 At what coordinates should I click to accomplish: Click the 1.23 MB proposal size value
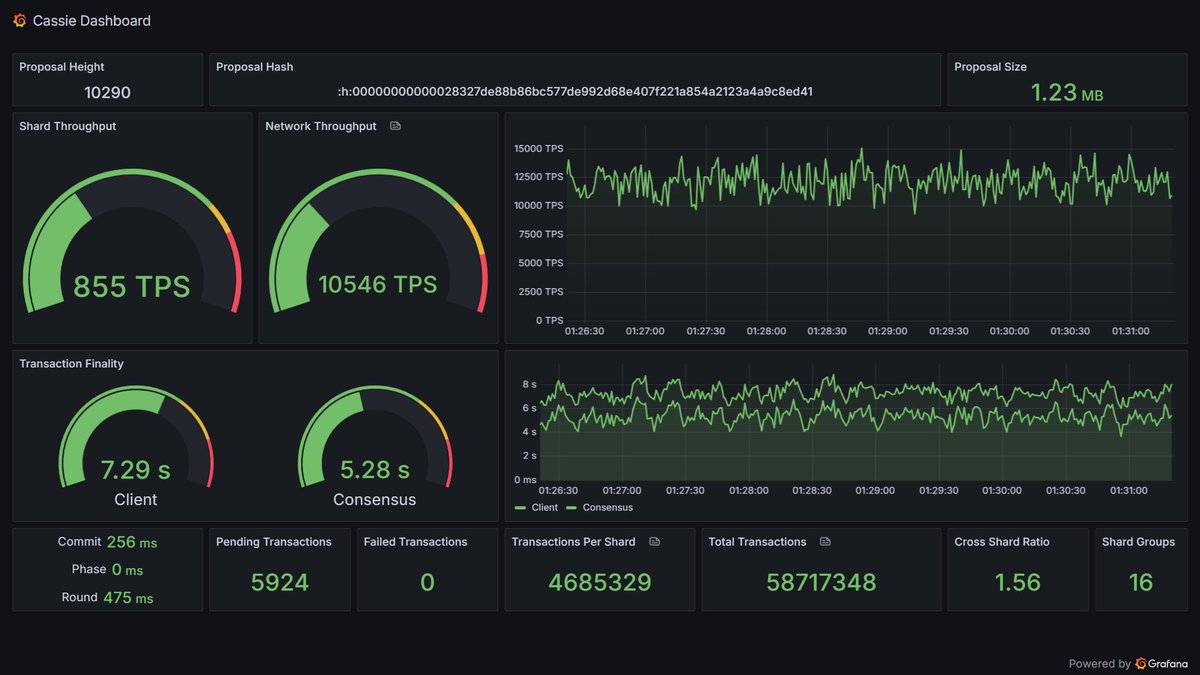click(1067, 93)
